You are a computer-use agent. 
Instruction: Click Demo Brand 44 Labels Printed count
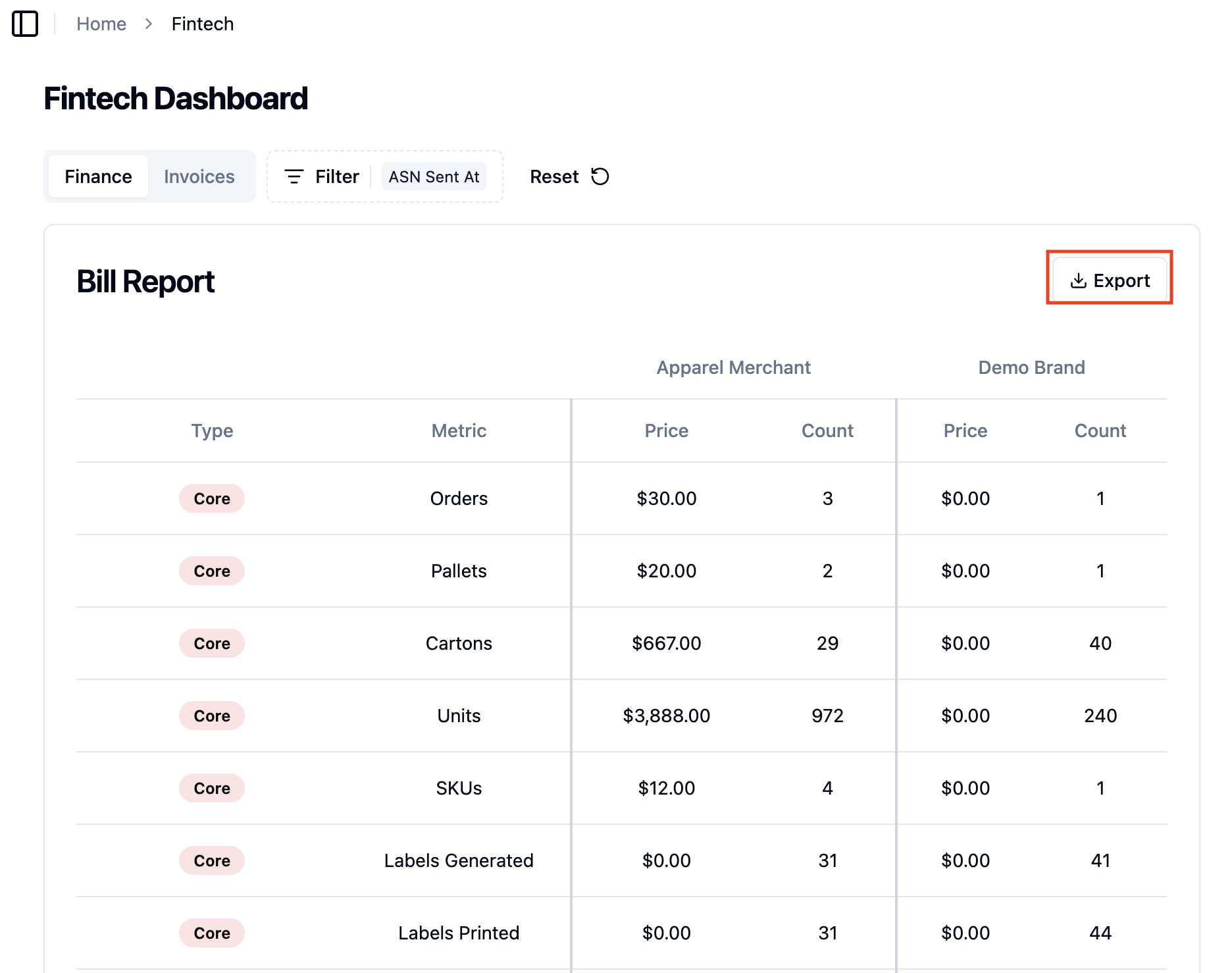tap(1100, 933)
